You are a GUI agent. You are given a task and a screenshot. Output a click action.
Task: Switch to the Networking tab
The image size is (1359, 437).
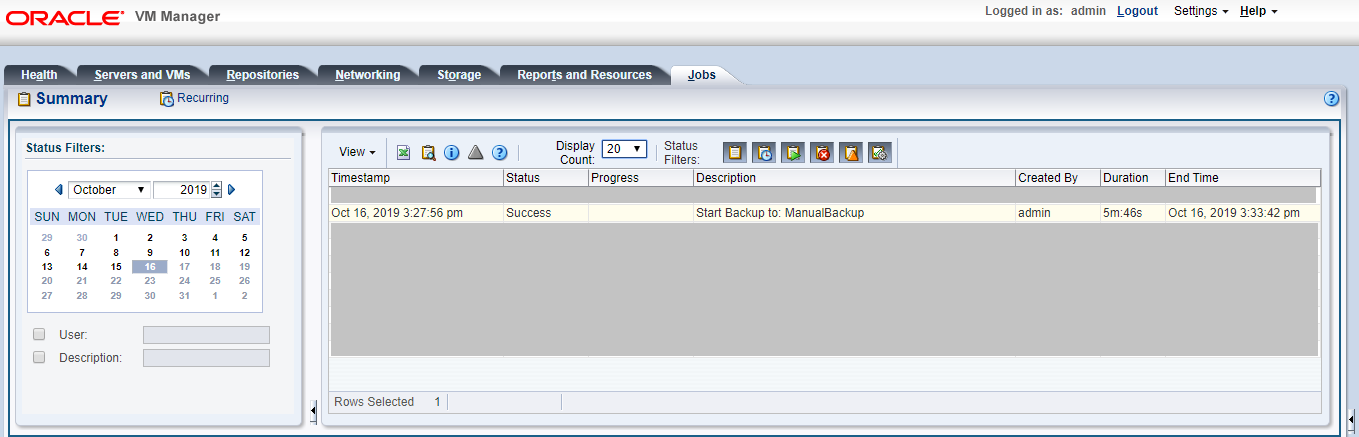click(368, 75)
